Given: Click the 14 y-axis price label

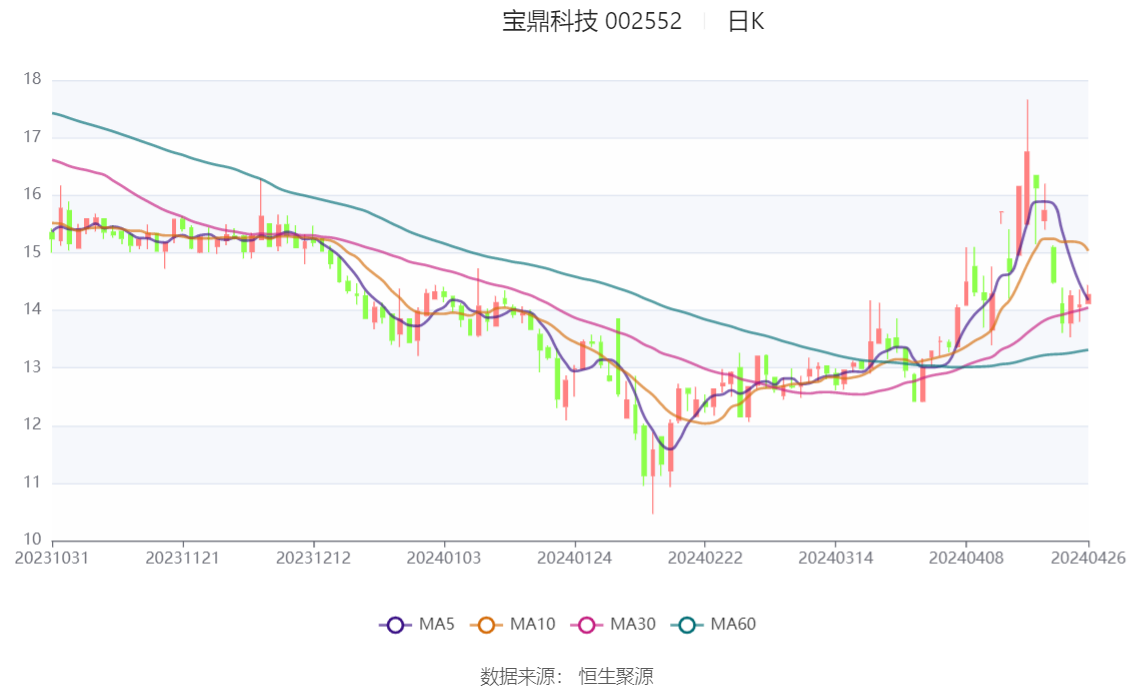Looking at the screenshot, I should [33, 309].
